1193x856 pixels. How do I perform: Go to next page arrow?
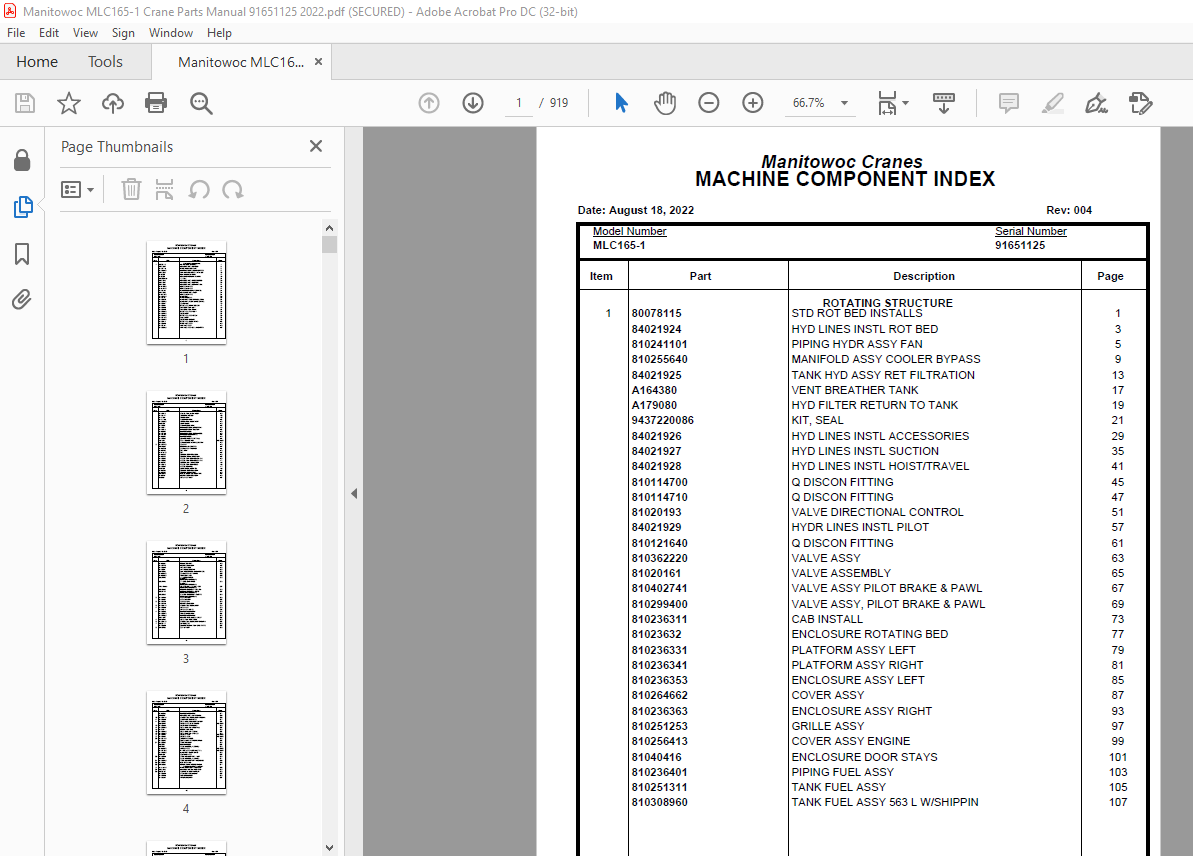point(473,103)
